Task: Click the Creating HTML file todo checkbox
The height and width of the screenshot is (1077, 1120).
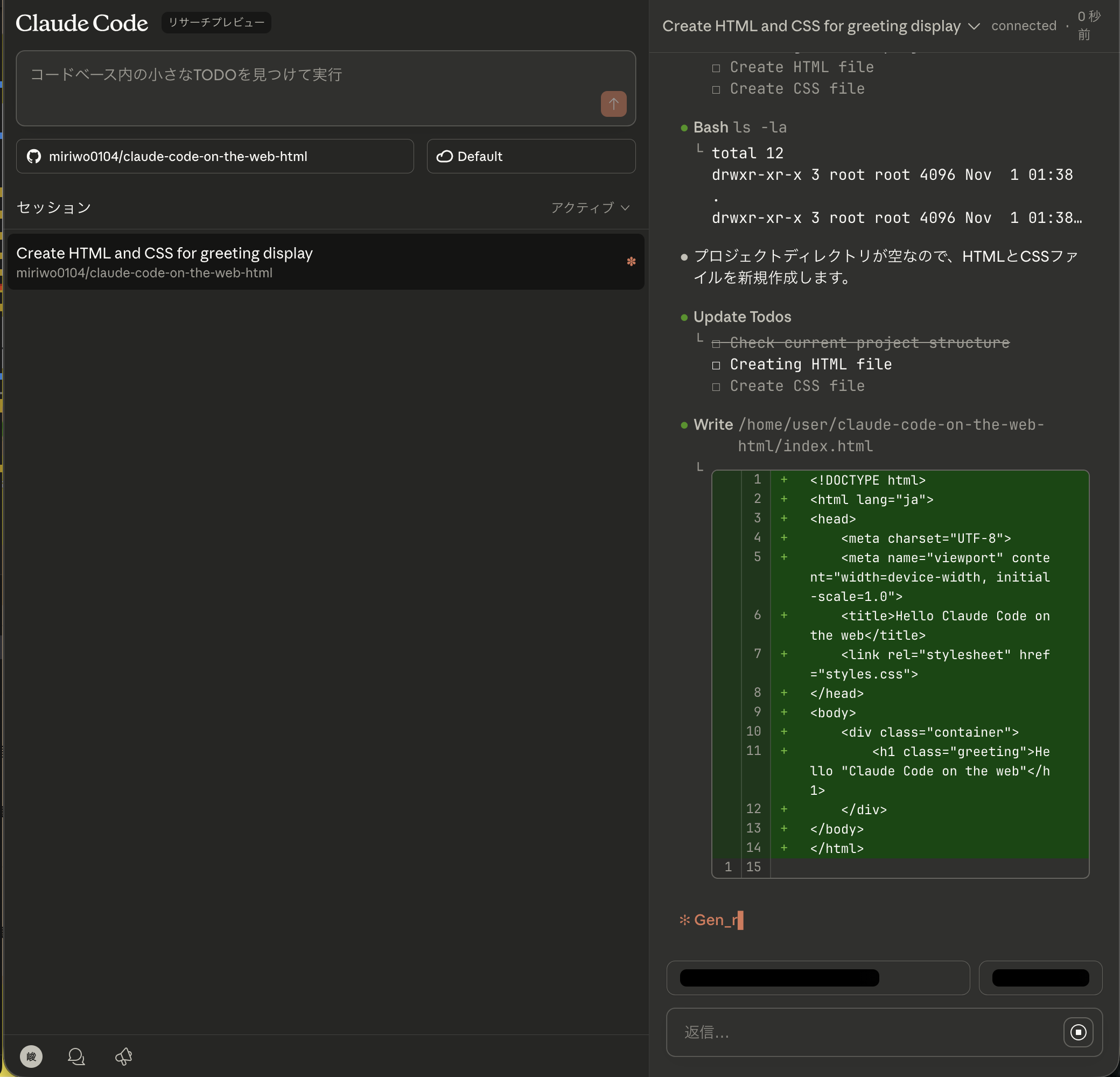Action: click(716, 365)
